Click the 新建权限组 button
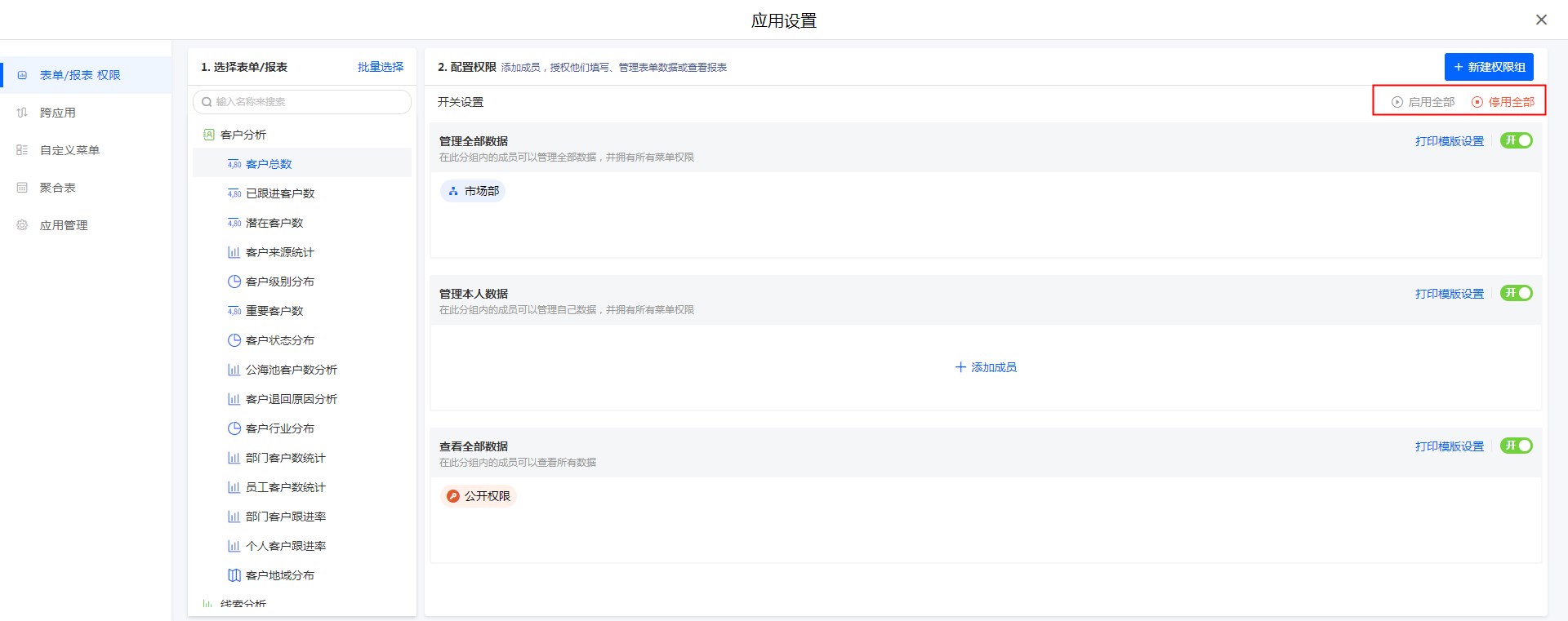This screenshot has width=1568, height=621. [x=1488, y=67]
